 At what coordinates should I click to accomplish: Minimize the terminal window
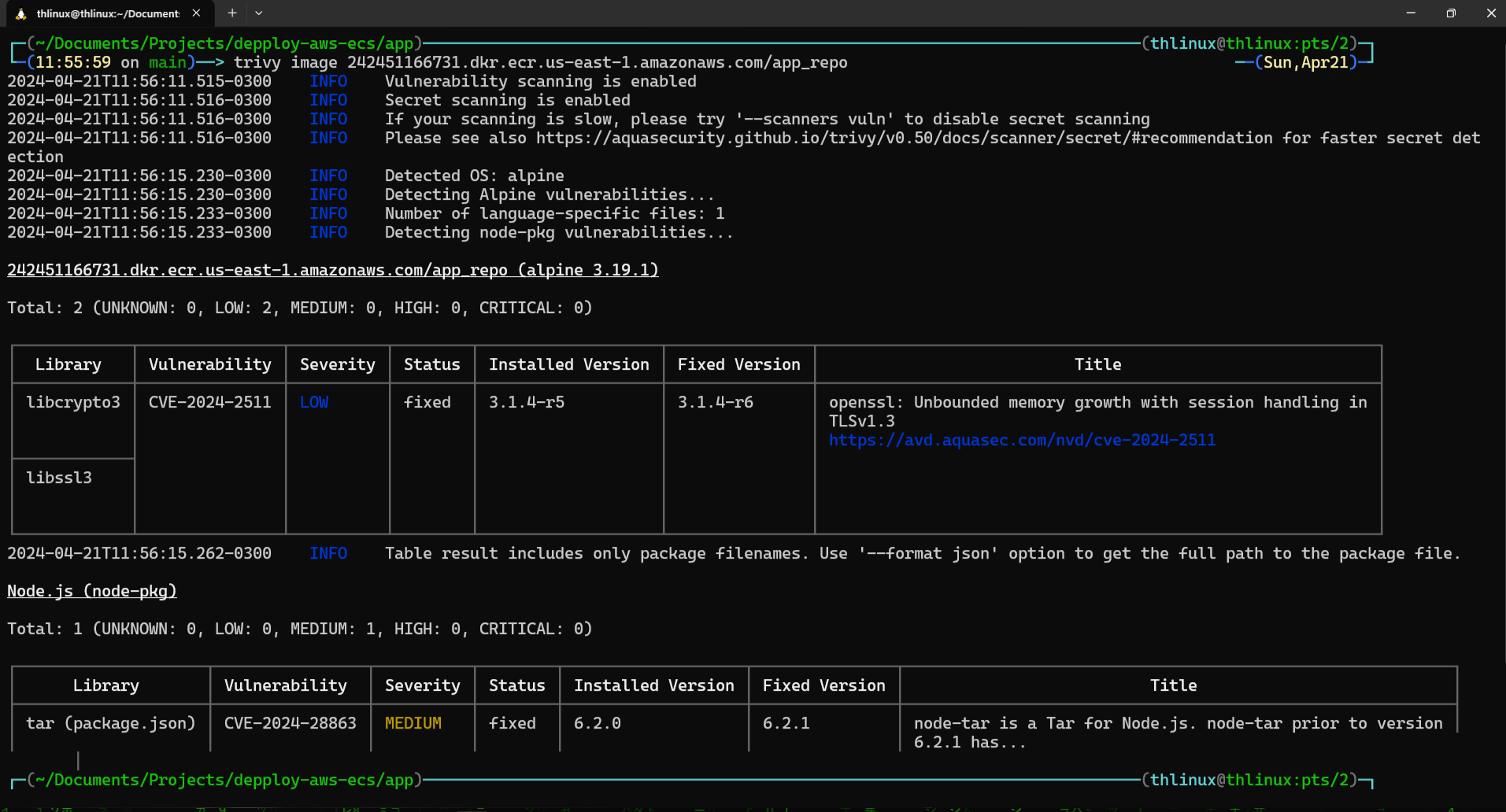[x=1411, y=13]
